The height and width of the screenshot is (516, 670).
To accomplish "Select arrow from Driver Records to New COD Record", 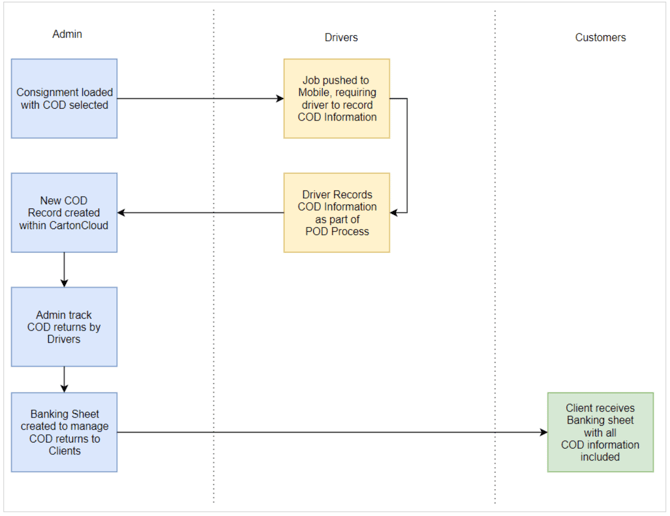I will [200, 212].
